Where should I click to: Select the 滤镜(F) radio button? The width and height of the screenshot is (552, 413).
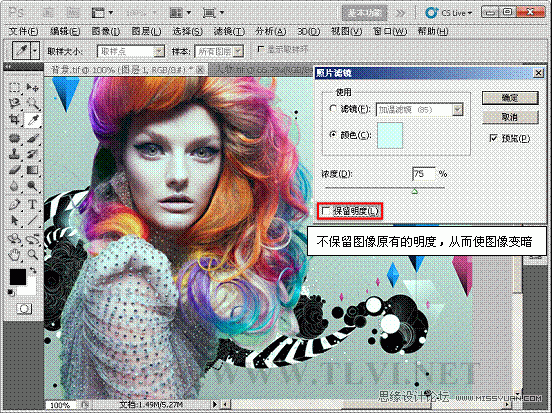pos(333,109)
